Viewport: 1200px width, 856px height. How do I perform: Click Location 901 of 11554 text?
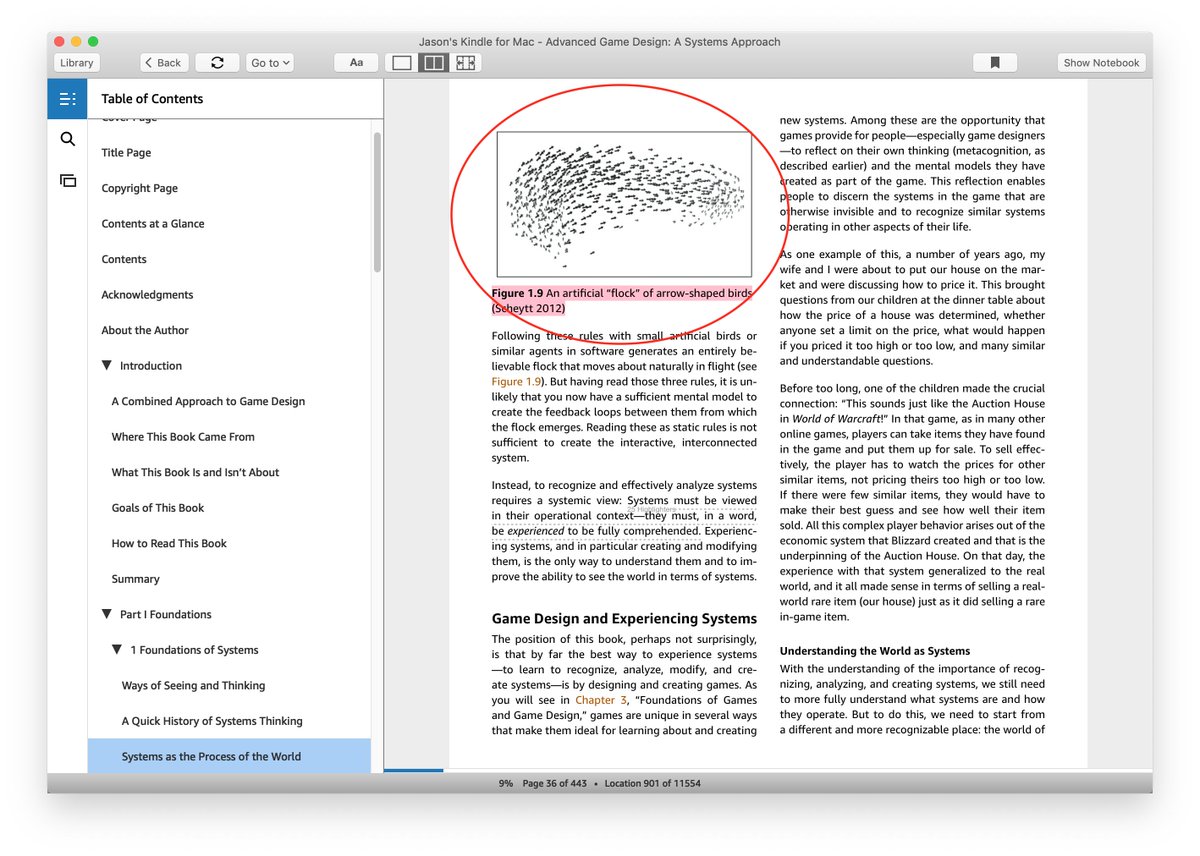pos(653,784)
